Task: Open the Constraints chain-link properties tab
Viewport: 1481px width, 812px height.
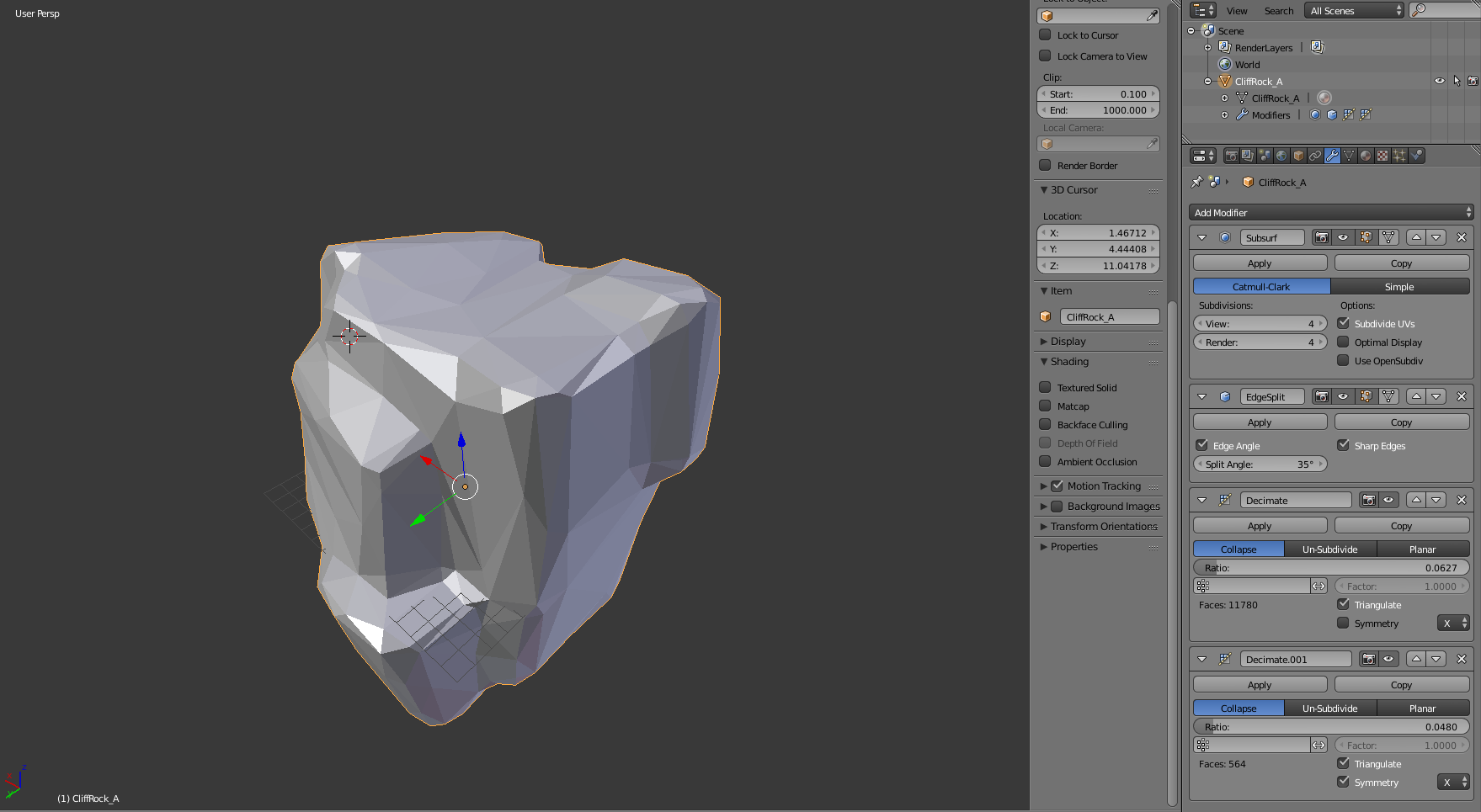Action: pyautogui.click(x=1315, y=156)
